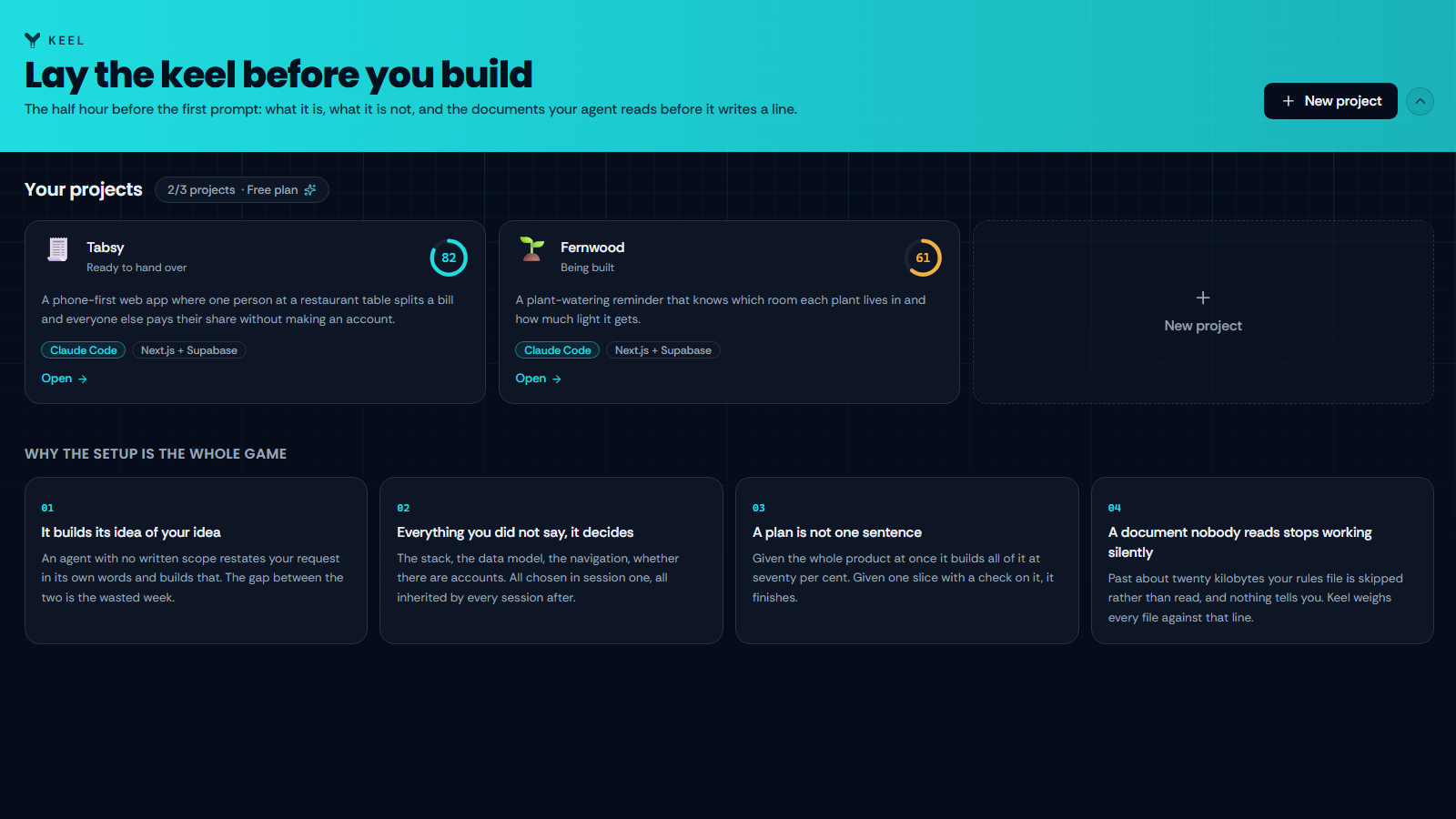Image resolution: width=1456 pixels, height=819 pixels.
Task: Click the 'Ready to hand over' status text
Action: coord(136,268)
